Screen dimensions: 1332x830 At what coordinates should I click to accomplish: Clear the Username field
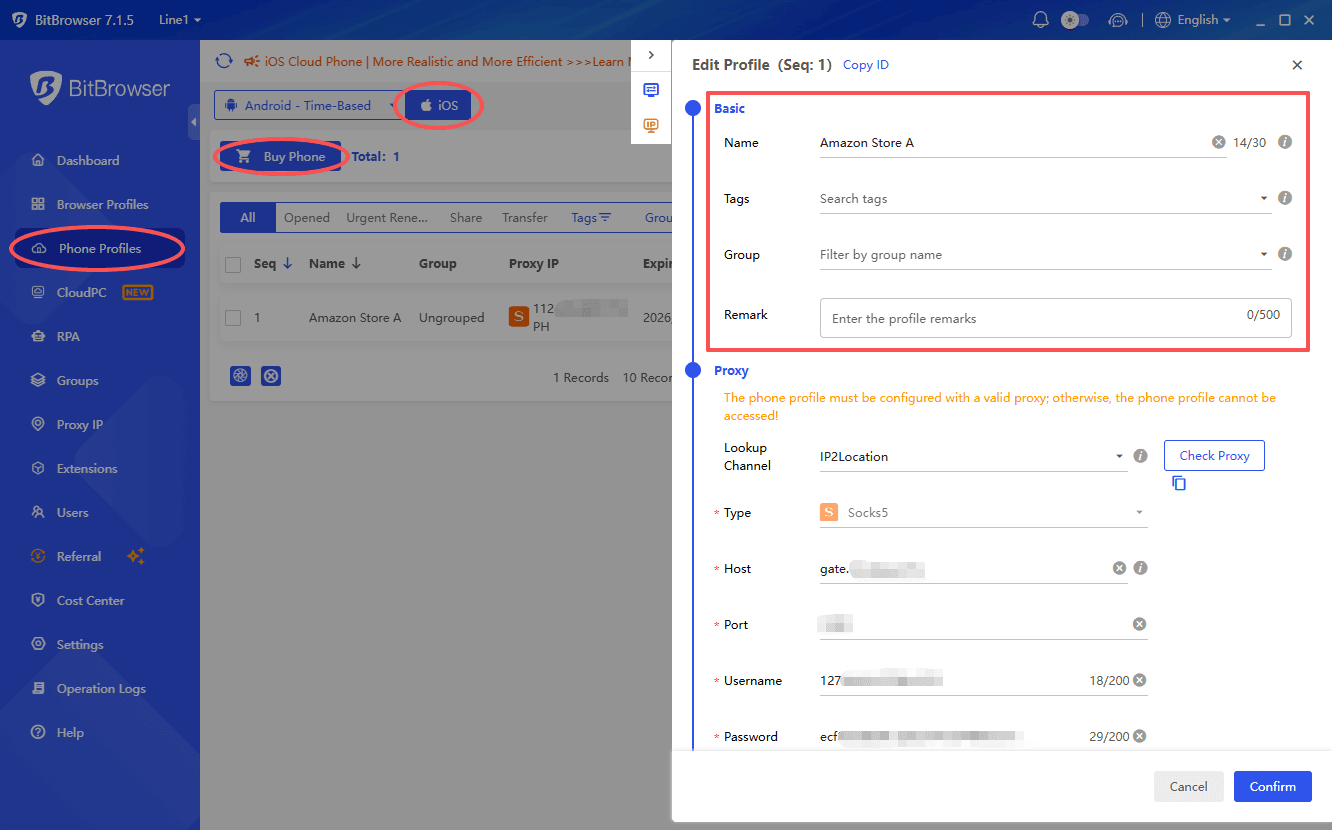click(x=1139, y=680)
